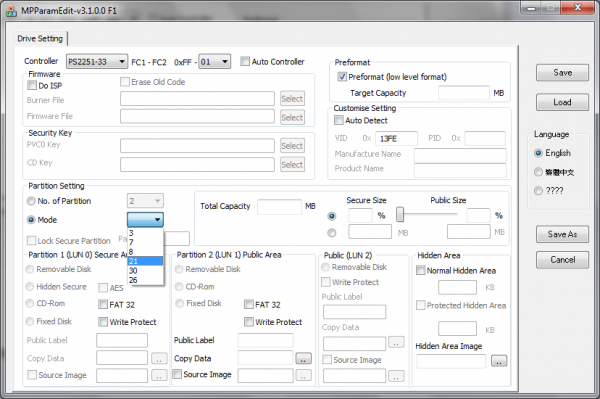The image size is (600, 399).
Task: Tick Lock Secure Partition checkbox
Action: [31, 240]
